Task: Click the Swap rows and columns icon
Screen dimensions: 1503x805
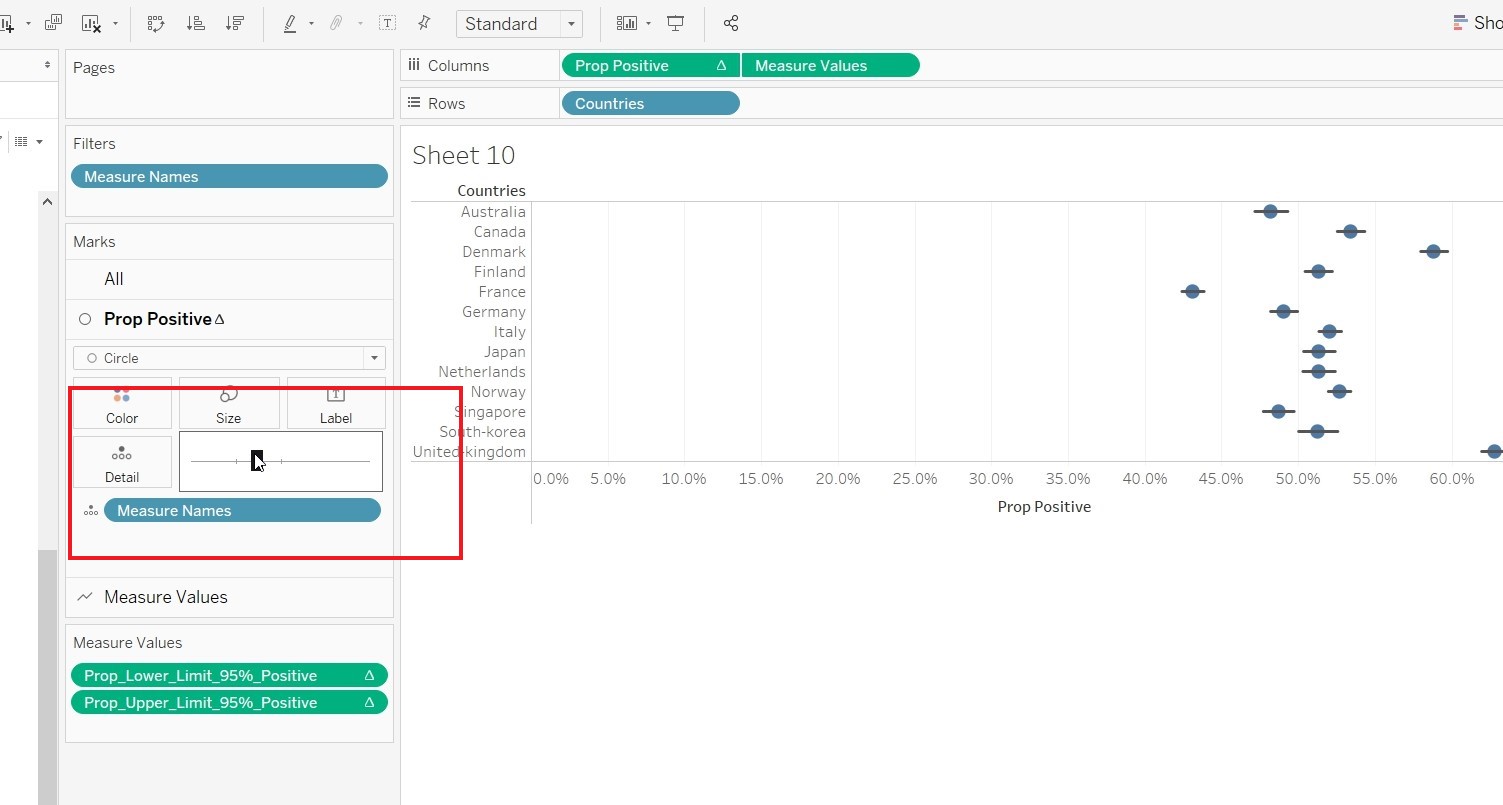Action: (x=156, y=23)
